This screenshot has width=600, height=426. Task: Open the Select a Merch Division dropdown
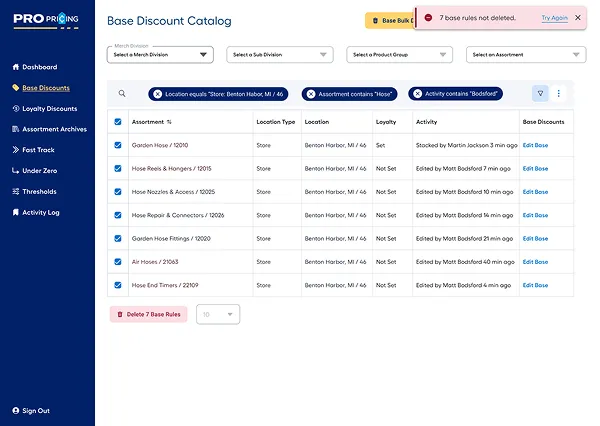pos(160,55)
